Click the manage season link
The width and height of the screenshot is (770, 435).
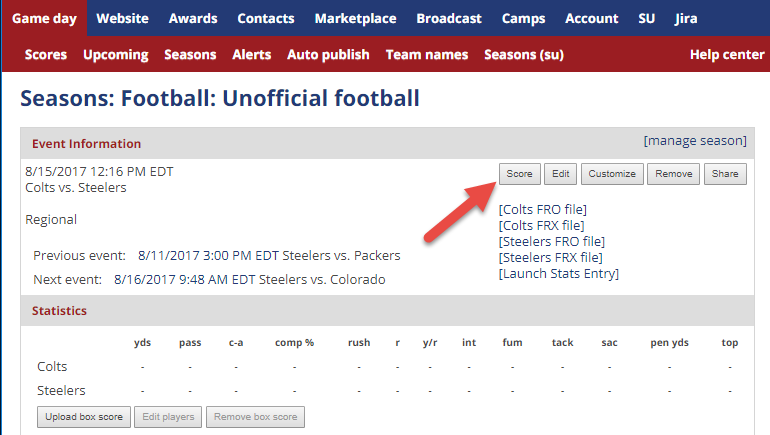click(695, 141)
